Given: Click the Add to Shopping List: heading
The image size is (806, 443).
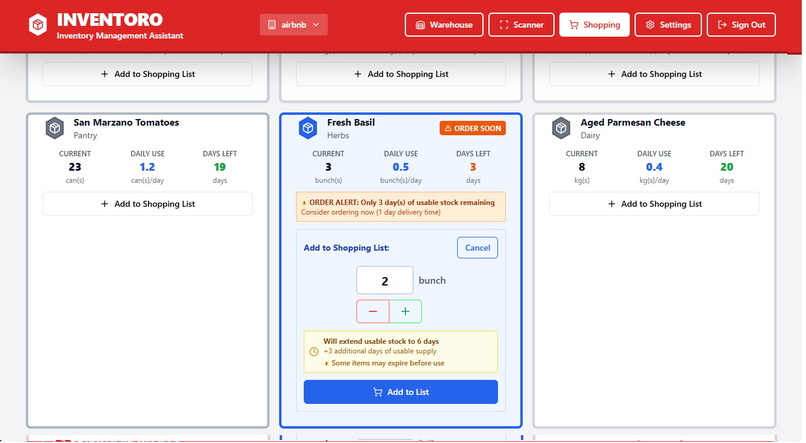Looking at the screenshot, I should 346,248.
